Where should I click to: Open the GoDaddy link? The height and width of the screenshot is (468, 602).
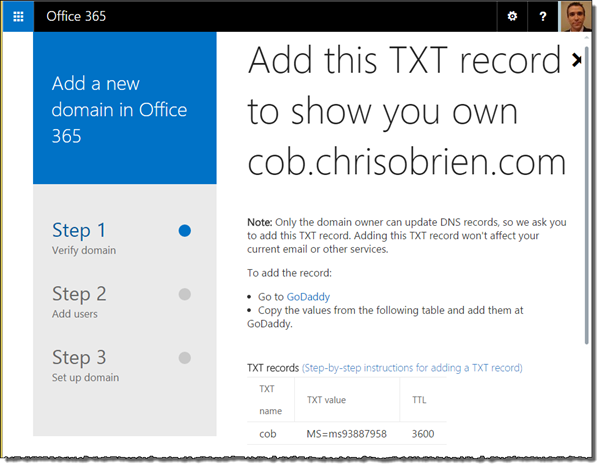(x=308, y=297)
